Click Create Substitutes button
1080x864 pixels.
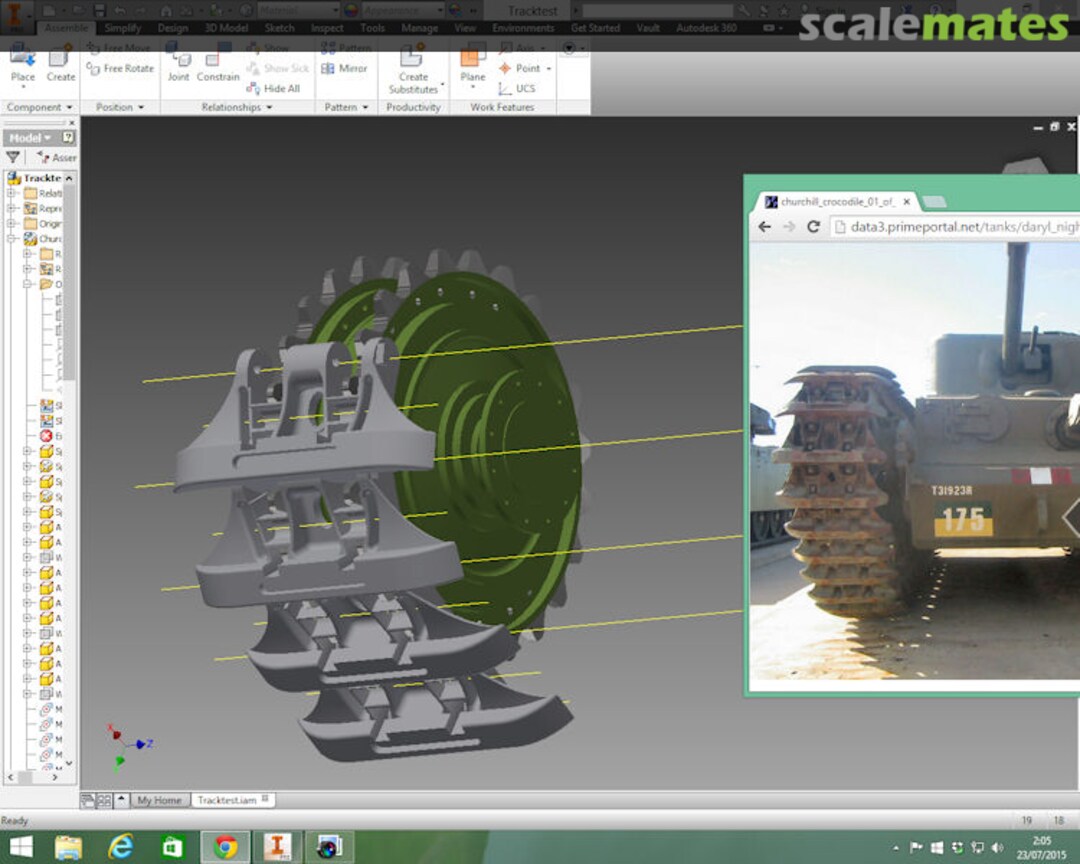point(413,70)
